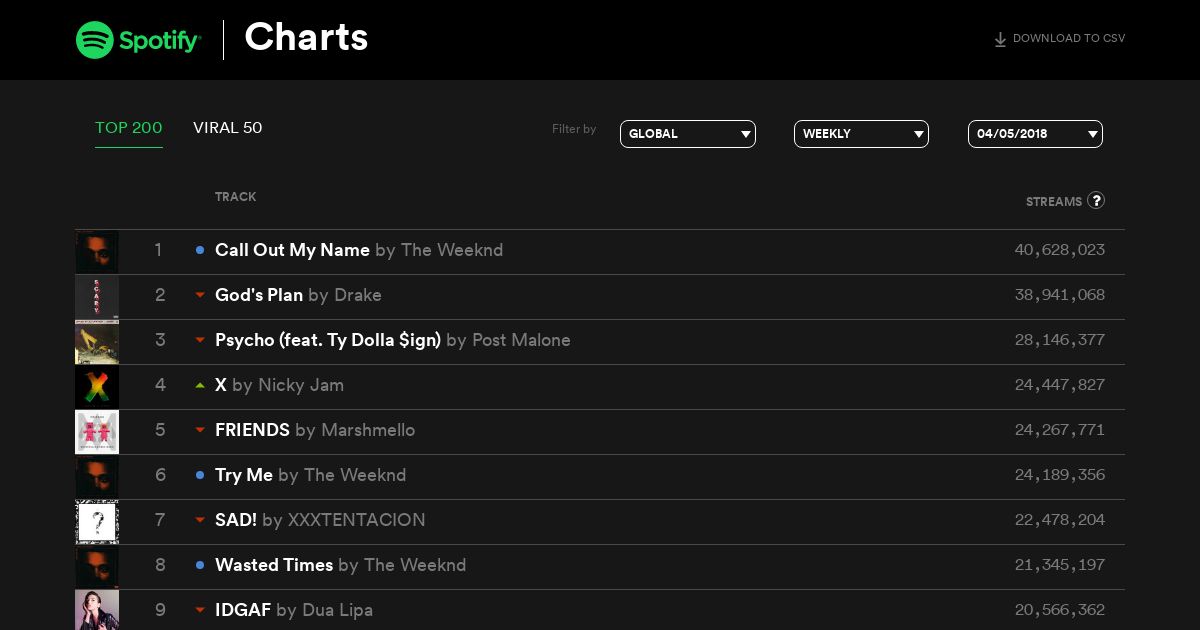Viewport: 1200px width, 630px height.
Task: Click the blue dot beside Call Out My Name
Action: [x=200, y=250]
